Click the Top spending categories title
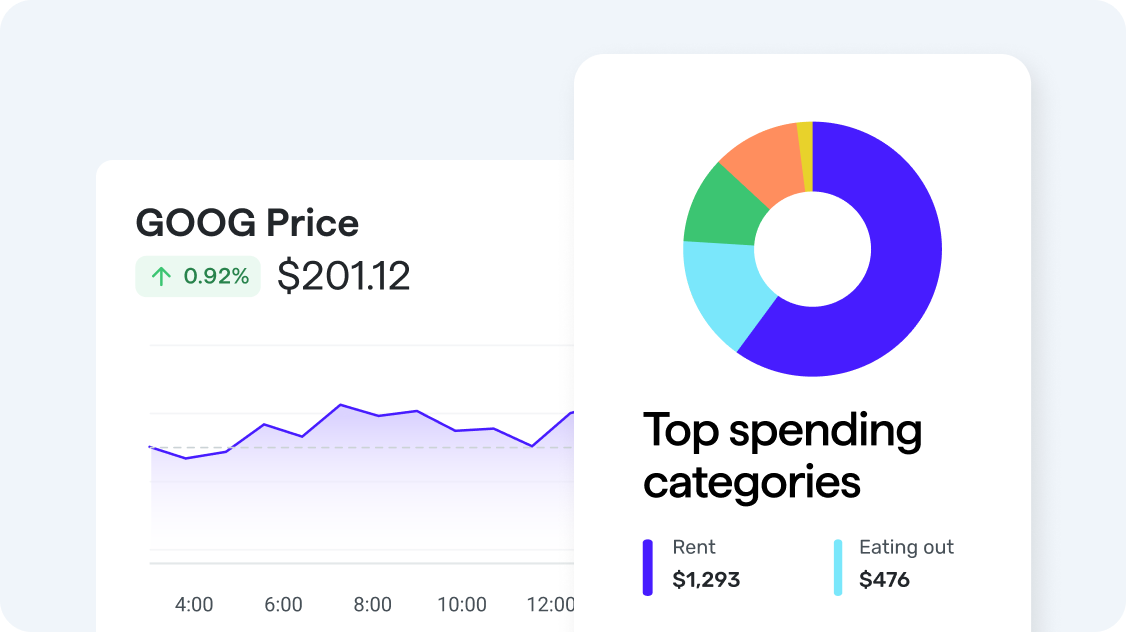 pos(782,456)
